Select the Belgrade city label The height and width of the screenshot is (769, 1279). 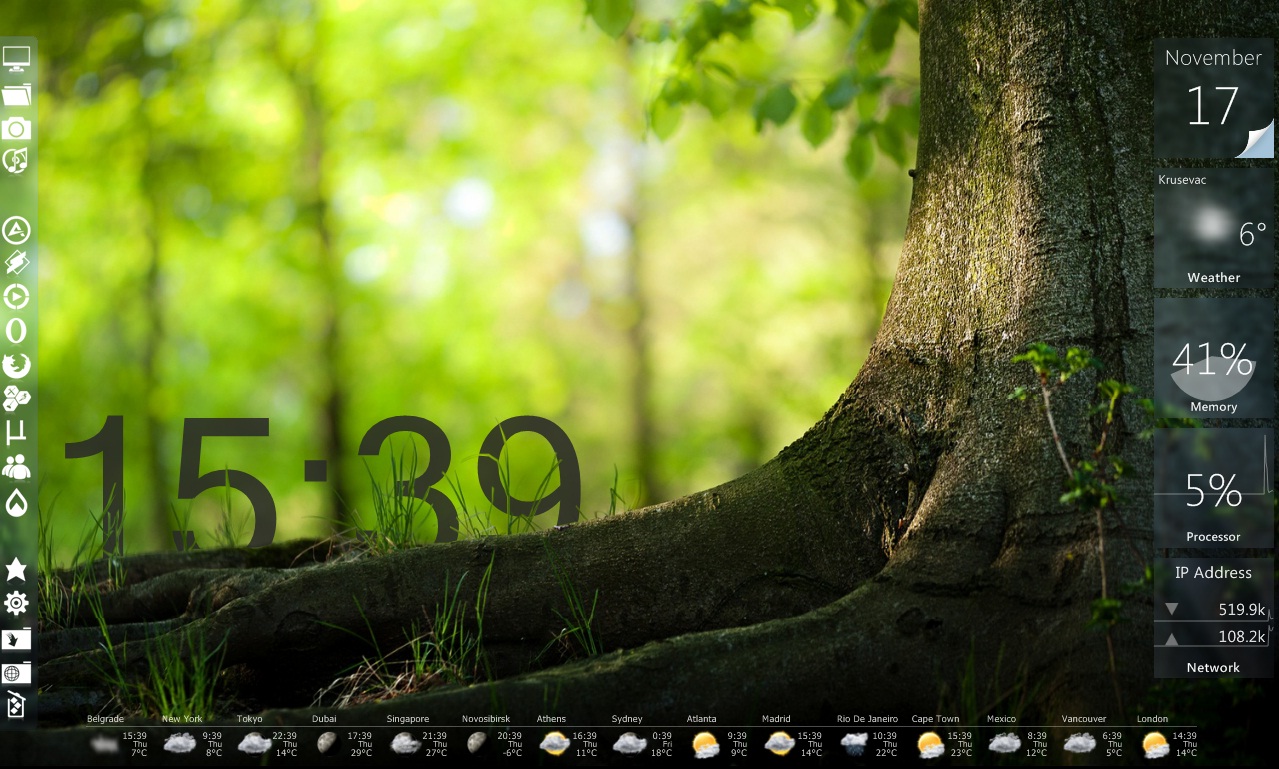105,719
